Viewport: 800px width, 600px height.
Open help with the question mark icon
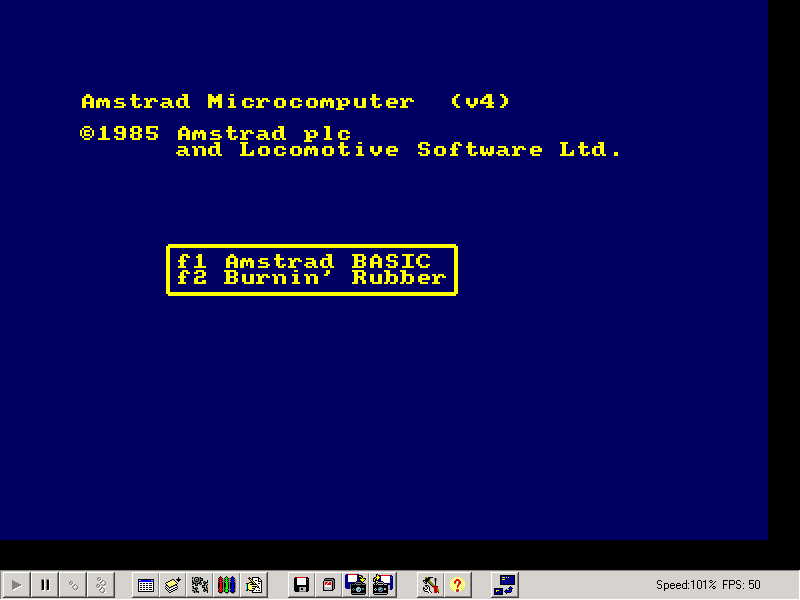click(x=458, y=585)
